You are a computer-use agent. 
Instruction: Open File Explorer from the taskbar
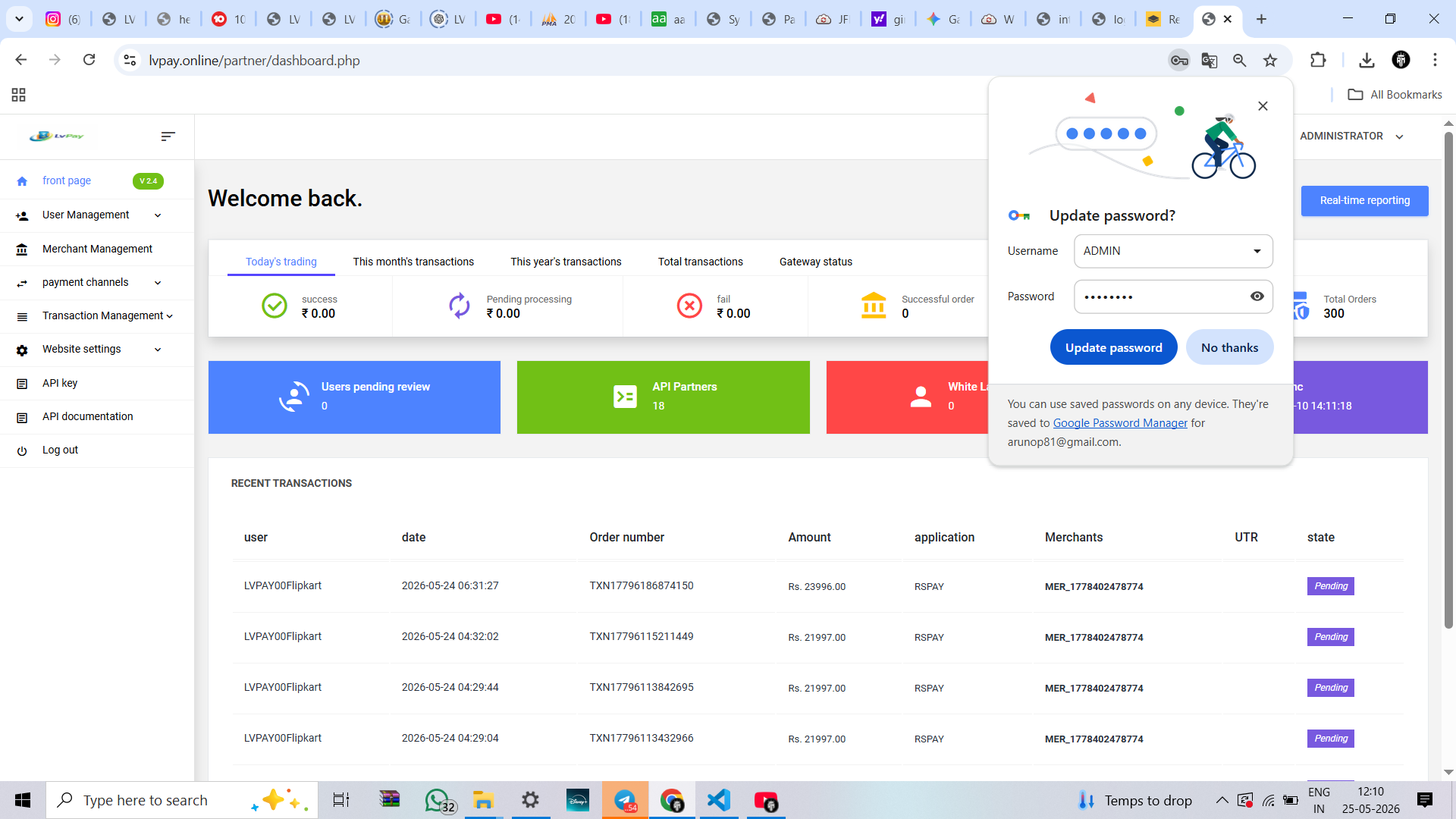click(483, 801)
